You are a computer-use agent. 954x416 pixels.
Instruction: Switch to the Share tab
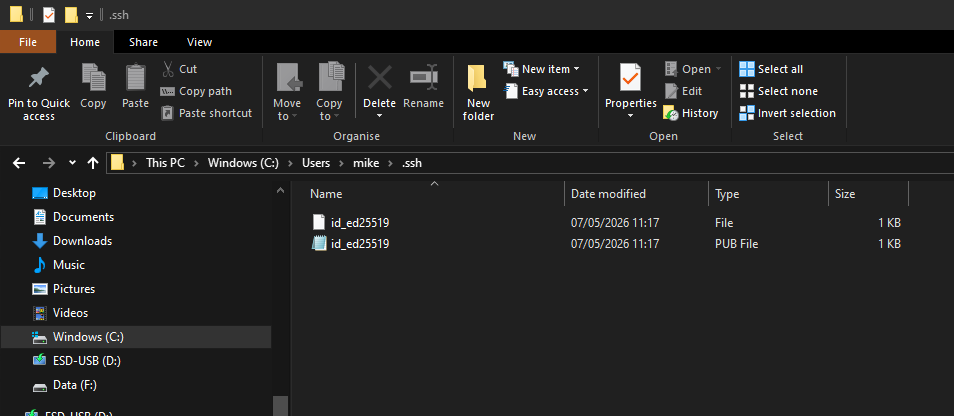click(x=144, y=42)
